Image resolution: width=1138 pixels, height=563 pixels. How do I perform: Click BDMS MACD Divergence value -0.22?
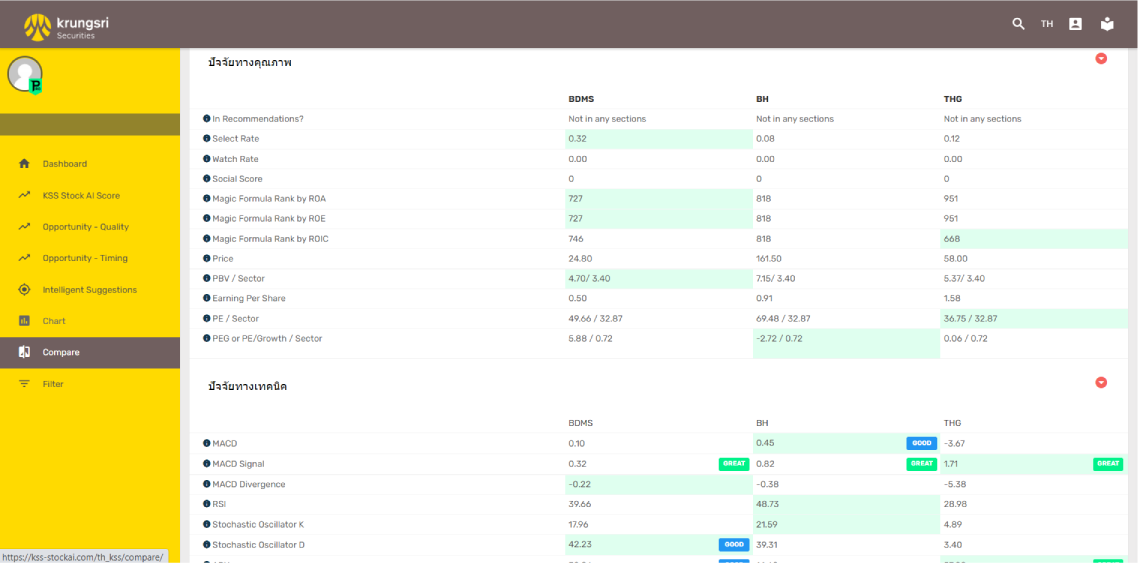(579, 484)
